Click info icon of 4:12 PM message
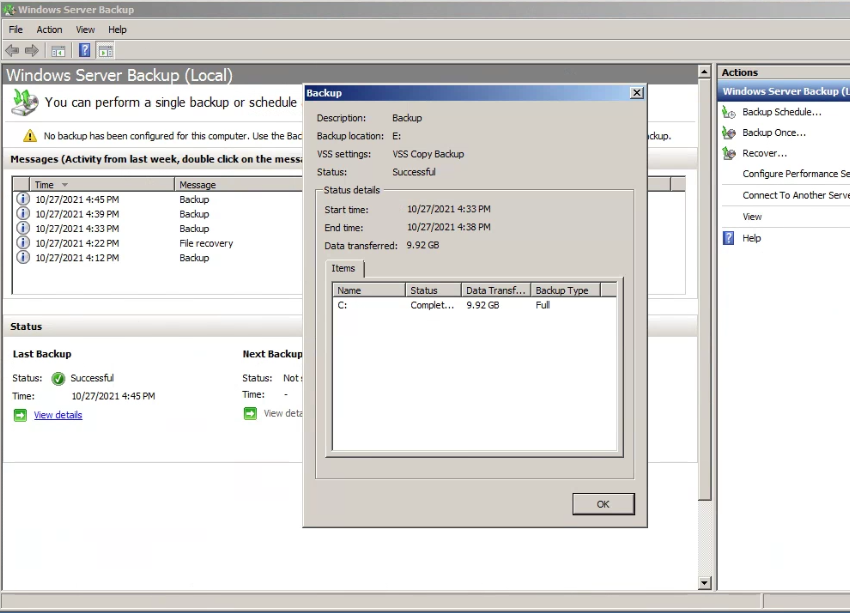Screen dimensions: 850x613 click(x=23, y=257)
